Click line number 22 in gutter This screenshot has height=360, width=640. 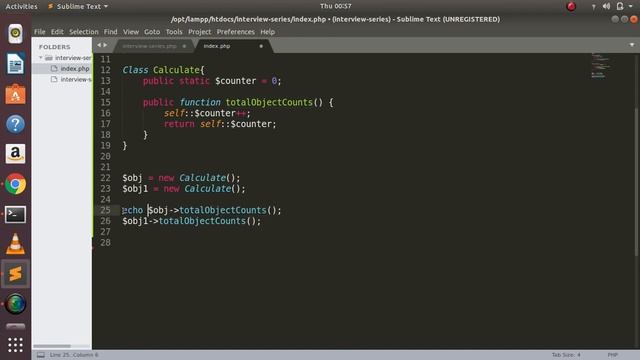click(105, 178)
